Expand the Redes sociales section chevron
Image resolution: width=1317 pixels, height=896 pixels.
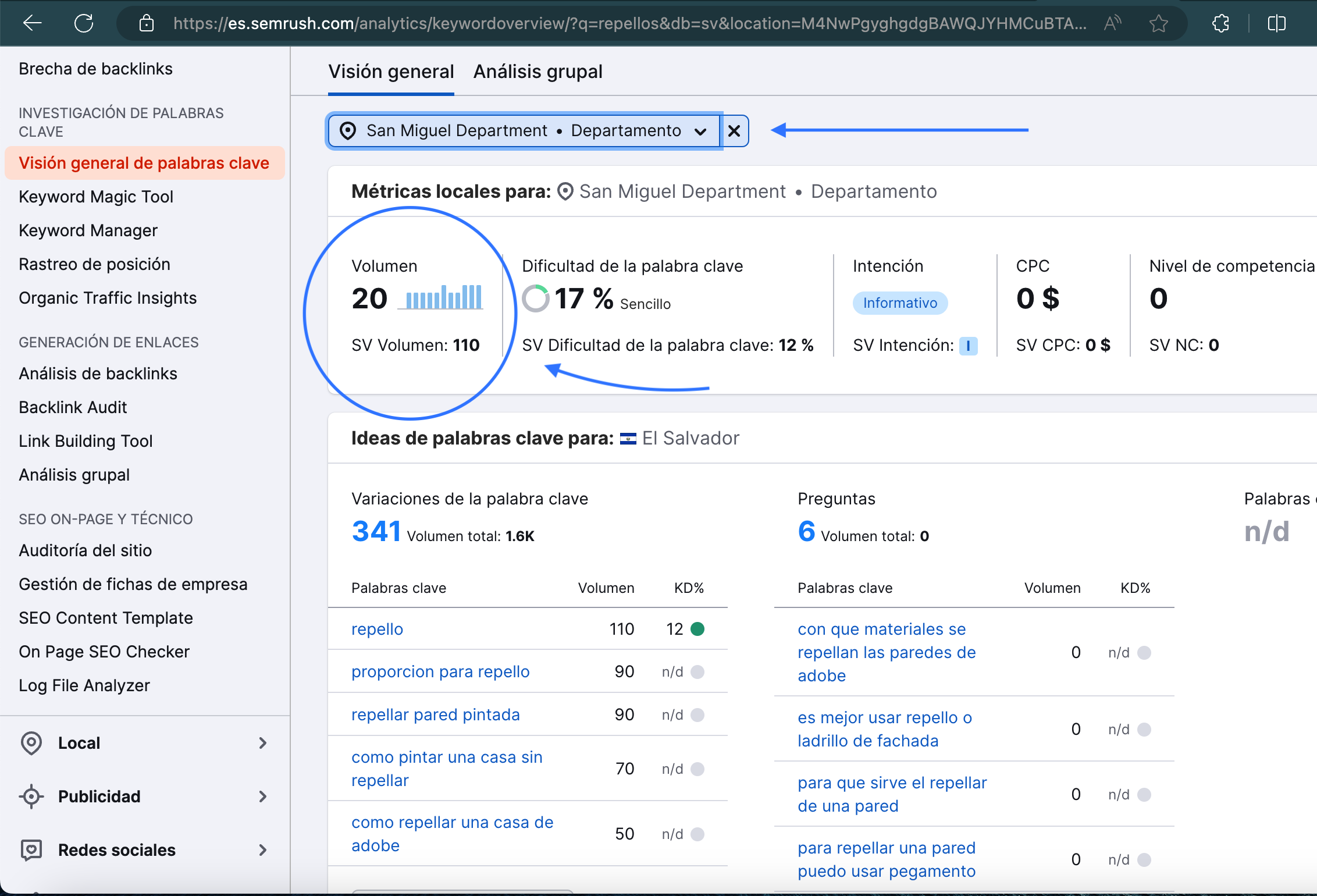click(263, 850)
